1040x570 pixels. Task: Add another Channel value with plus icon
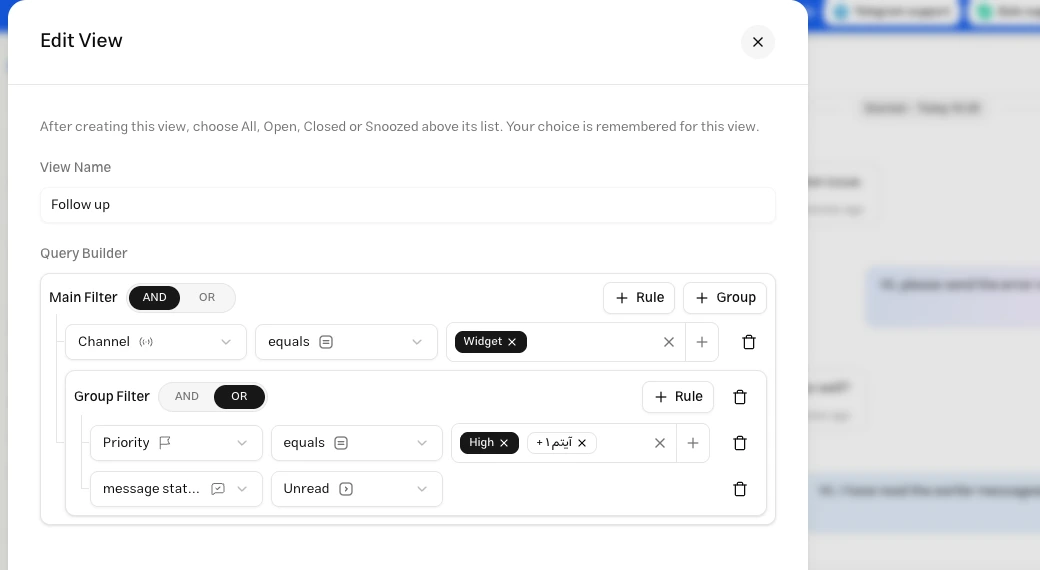(x=702, y=342)
